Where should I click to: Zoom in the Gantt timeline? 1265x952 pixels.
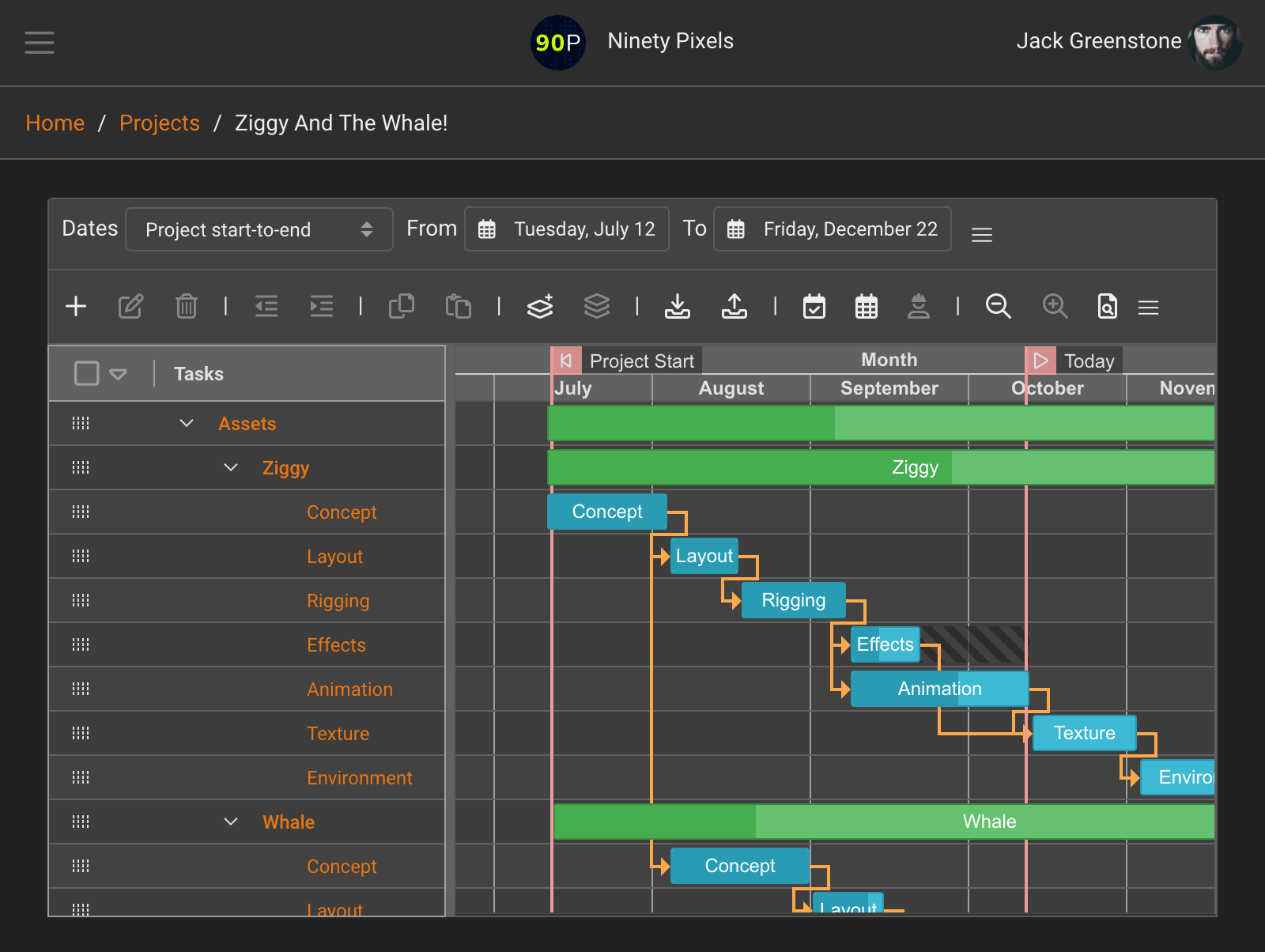tap(1055, 306)
